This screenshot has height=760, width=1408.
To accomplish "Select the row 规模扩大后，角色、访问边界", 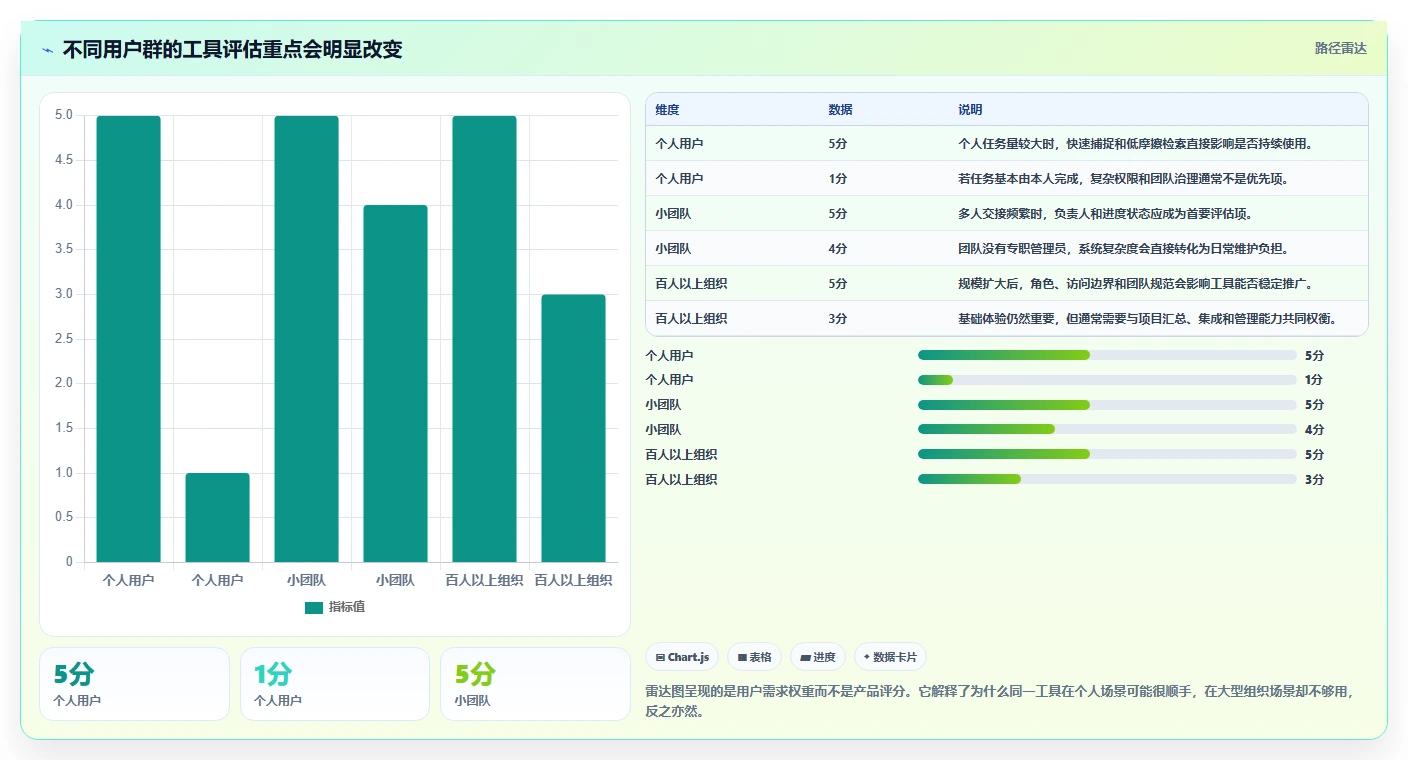I will (x=1007, y=283).
